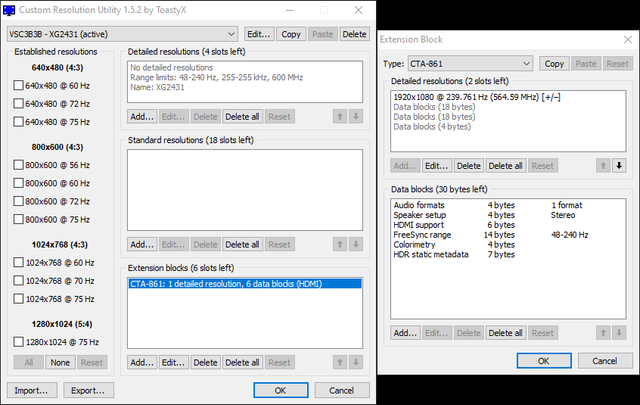Viewport: 640px width, 405px height.
Task: Select Audio formats data block
Action: (508, 205)
